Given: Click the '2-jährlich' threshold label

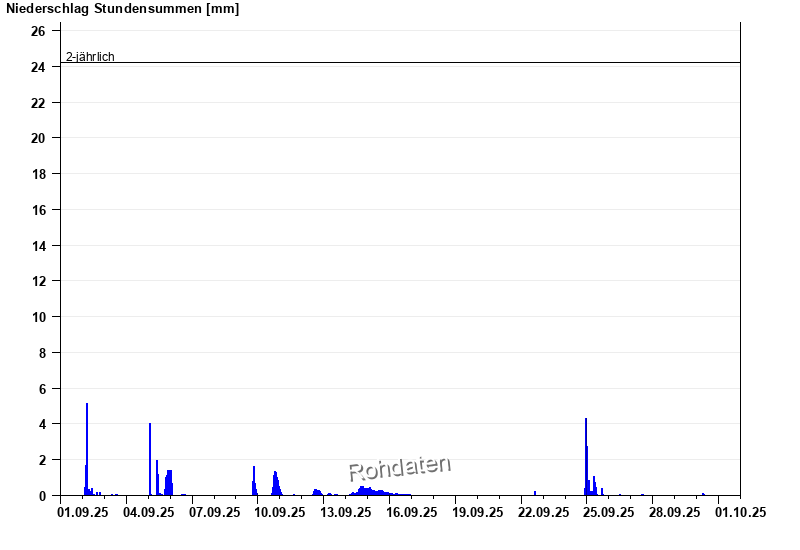Looking at the screenshot, I should 90,57.
